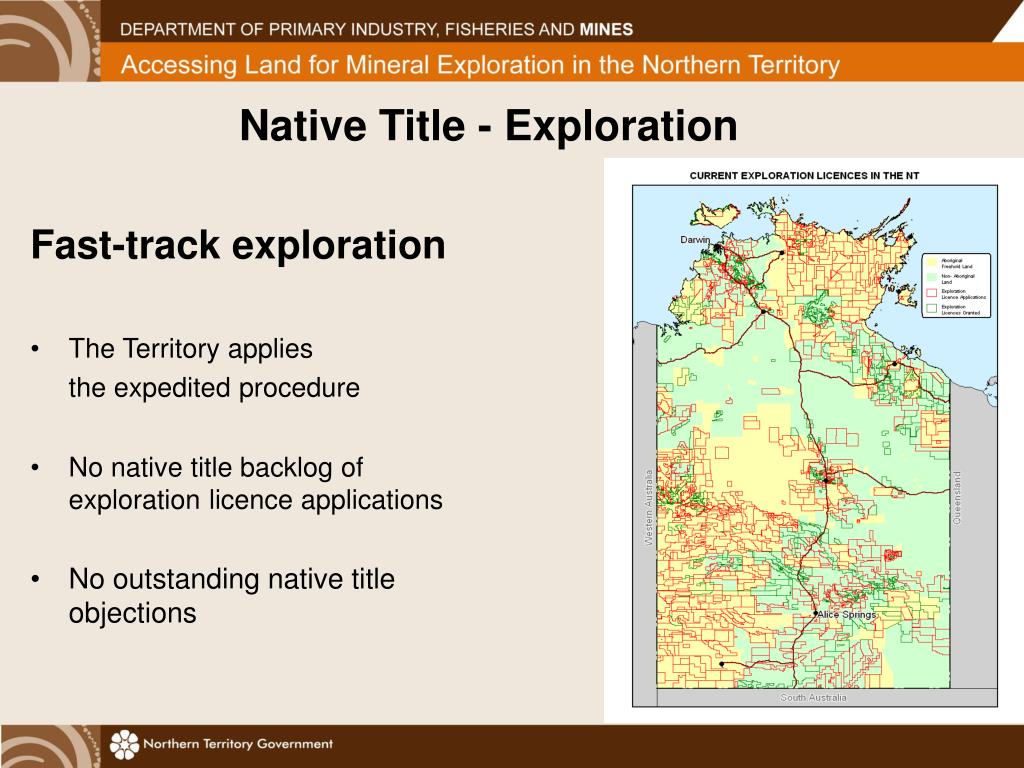The width and height of the screenshot is (1024, 768).
Task: Click the Darwin city marker on the map
Action: tap(718, 248)
